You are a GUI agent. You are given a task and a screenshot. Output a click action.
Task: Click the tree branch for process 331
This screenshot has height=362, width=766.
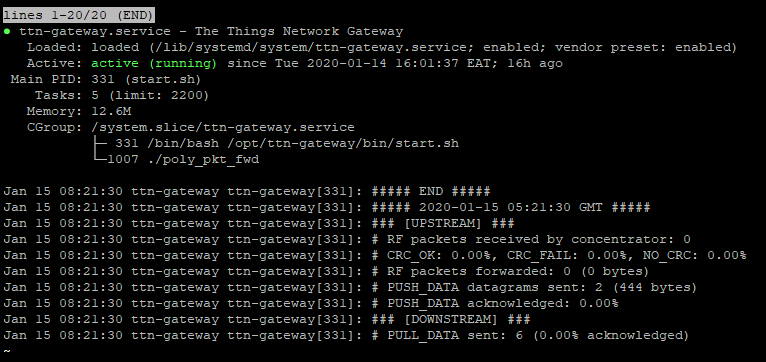[x=99, y=144]
